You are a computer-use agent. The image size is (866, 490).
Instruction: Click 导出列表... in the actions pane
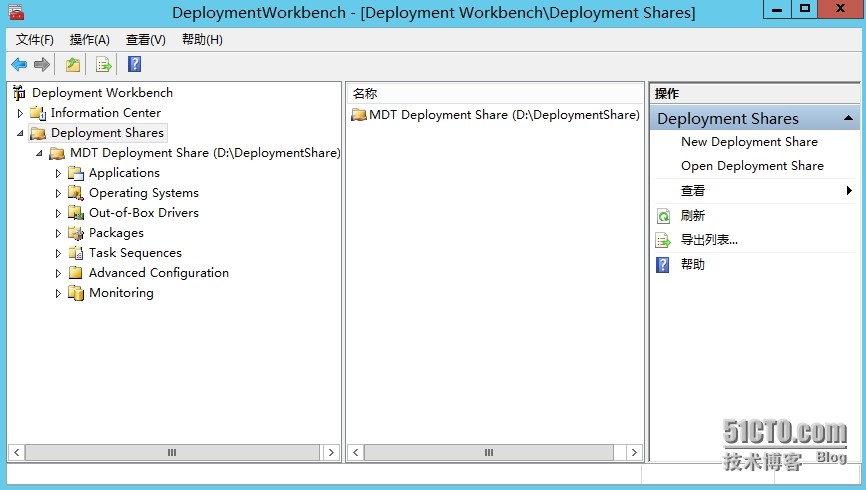(x=709, y=240)
